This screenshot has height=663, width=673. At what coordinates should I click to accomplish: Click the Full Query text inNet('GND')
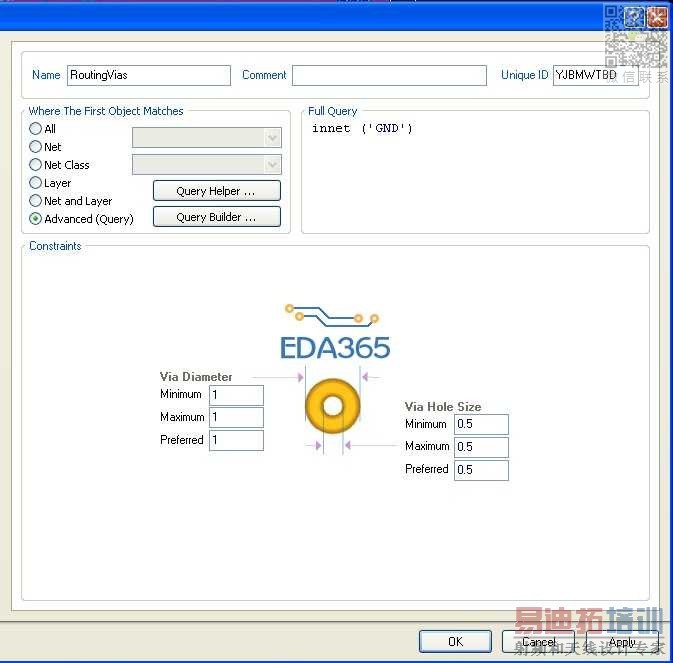tap(362, 128)
